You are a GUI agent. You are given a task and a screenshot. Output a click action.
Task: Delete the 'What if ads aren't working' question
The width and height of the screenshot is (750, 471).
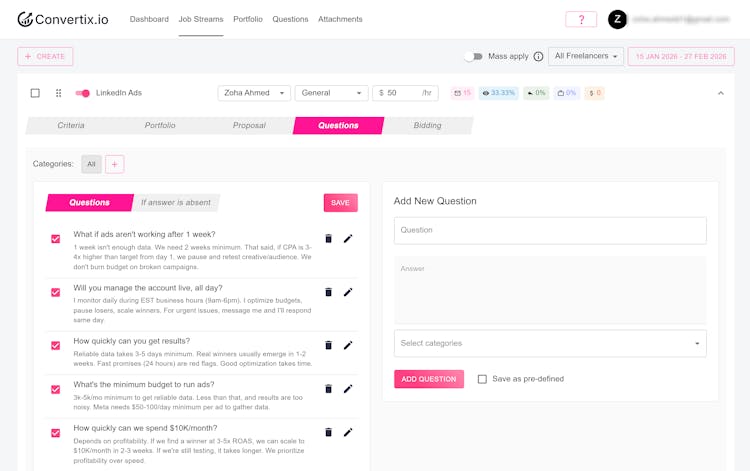(x=328, y=239)
